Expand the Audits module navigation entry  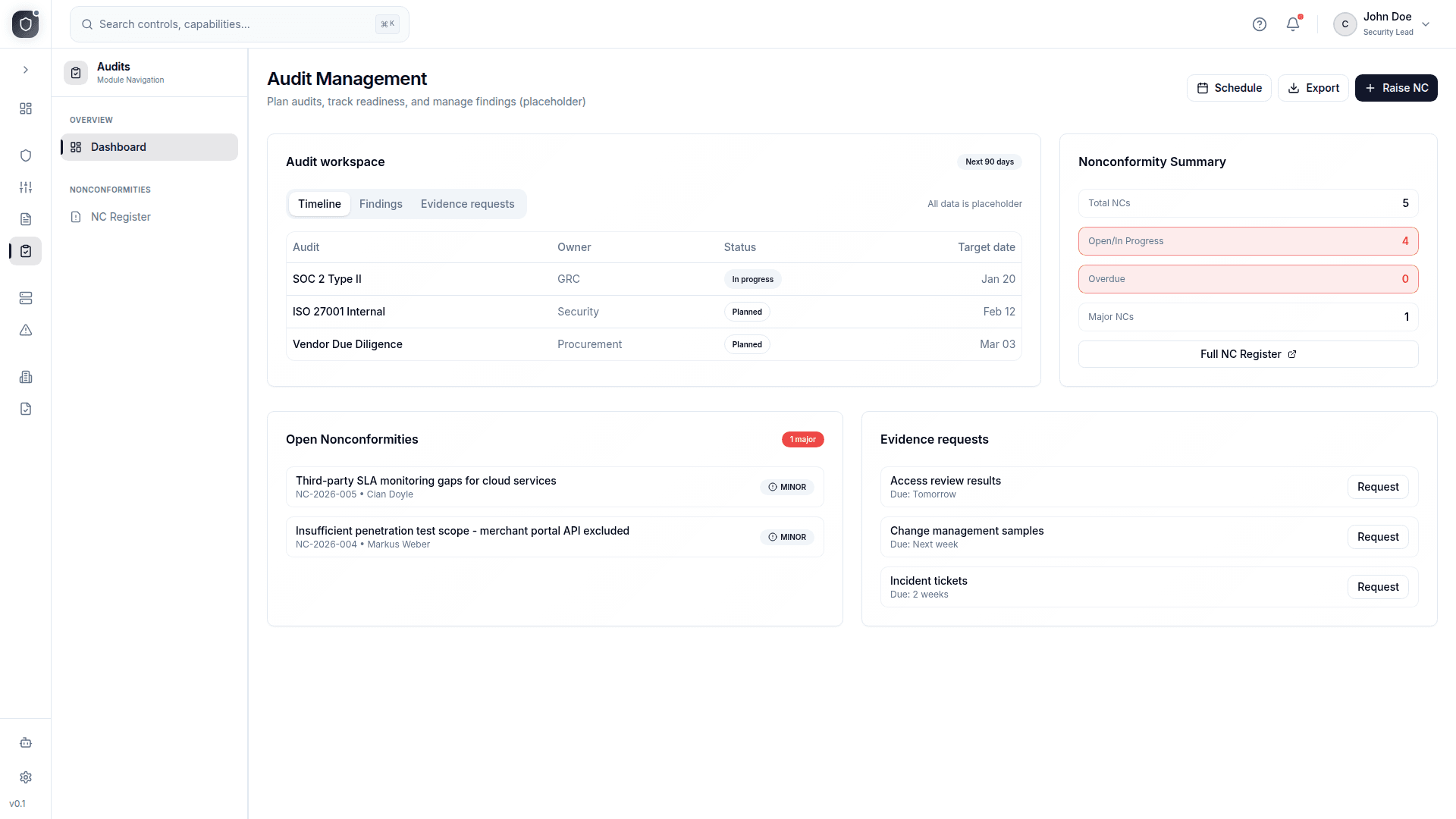(114, 72)
